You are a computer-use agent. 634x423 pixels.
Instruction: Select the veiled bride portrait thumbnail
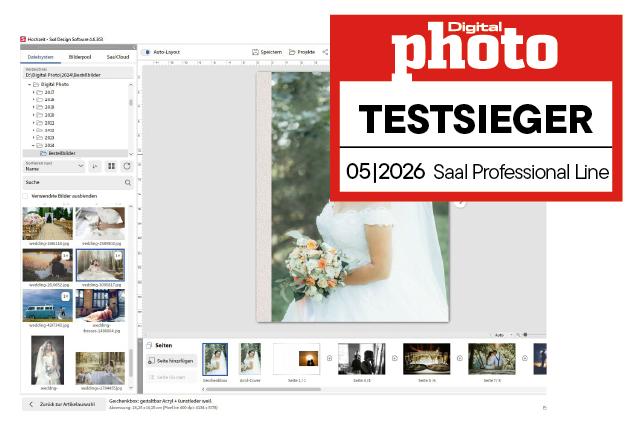pyautogui.click(x=48, y=360)
